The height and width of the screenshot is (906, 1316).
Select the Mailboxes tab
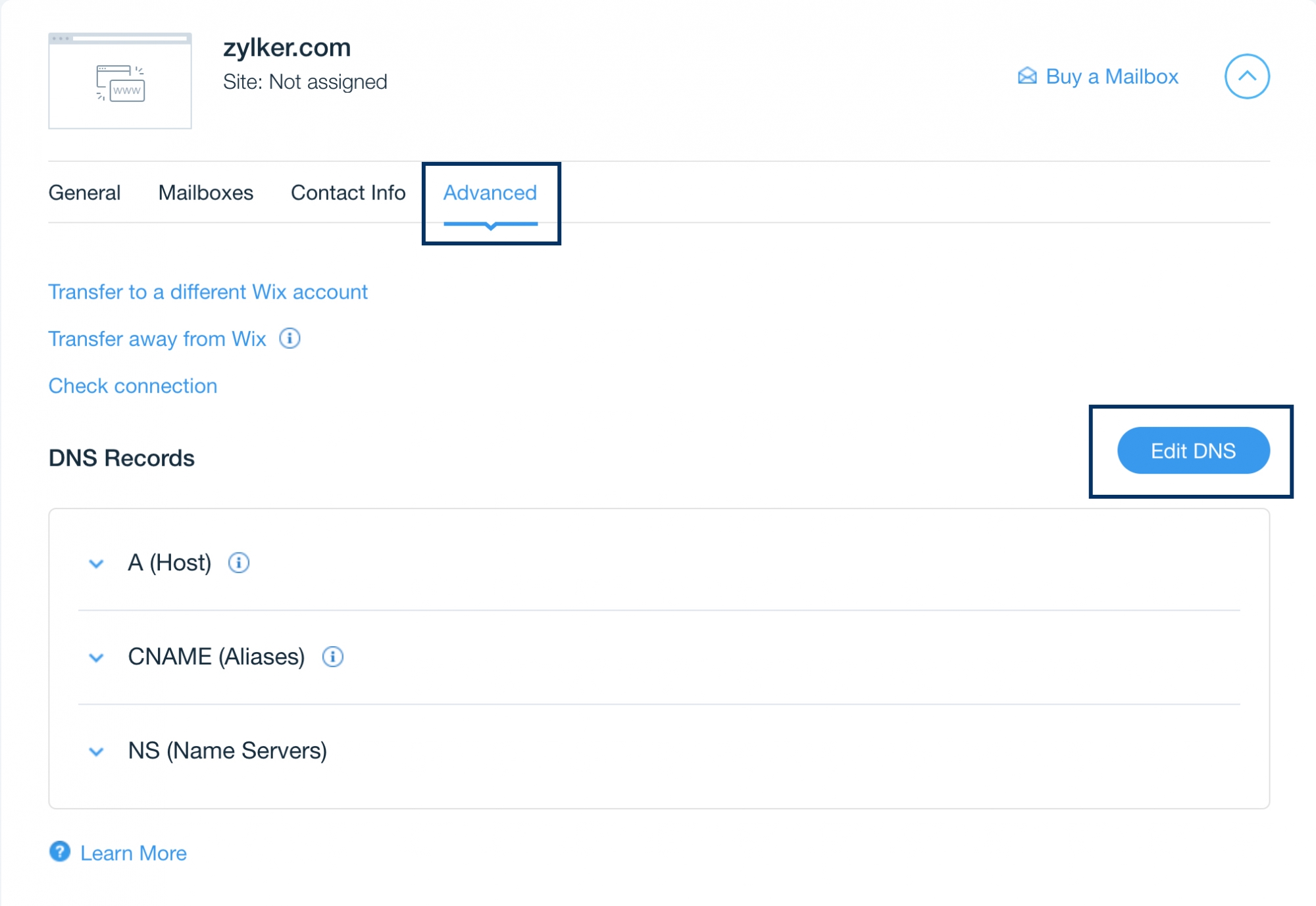(x=206, y=192)
